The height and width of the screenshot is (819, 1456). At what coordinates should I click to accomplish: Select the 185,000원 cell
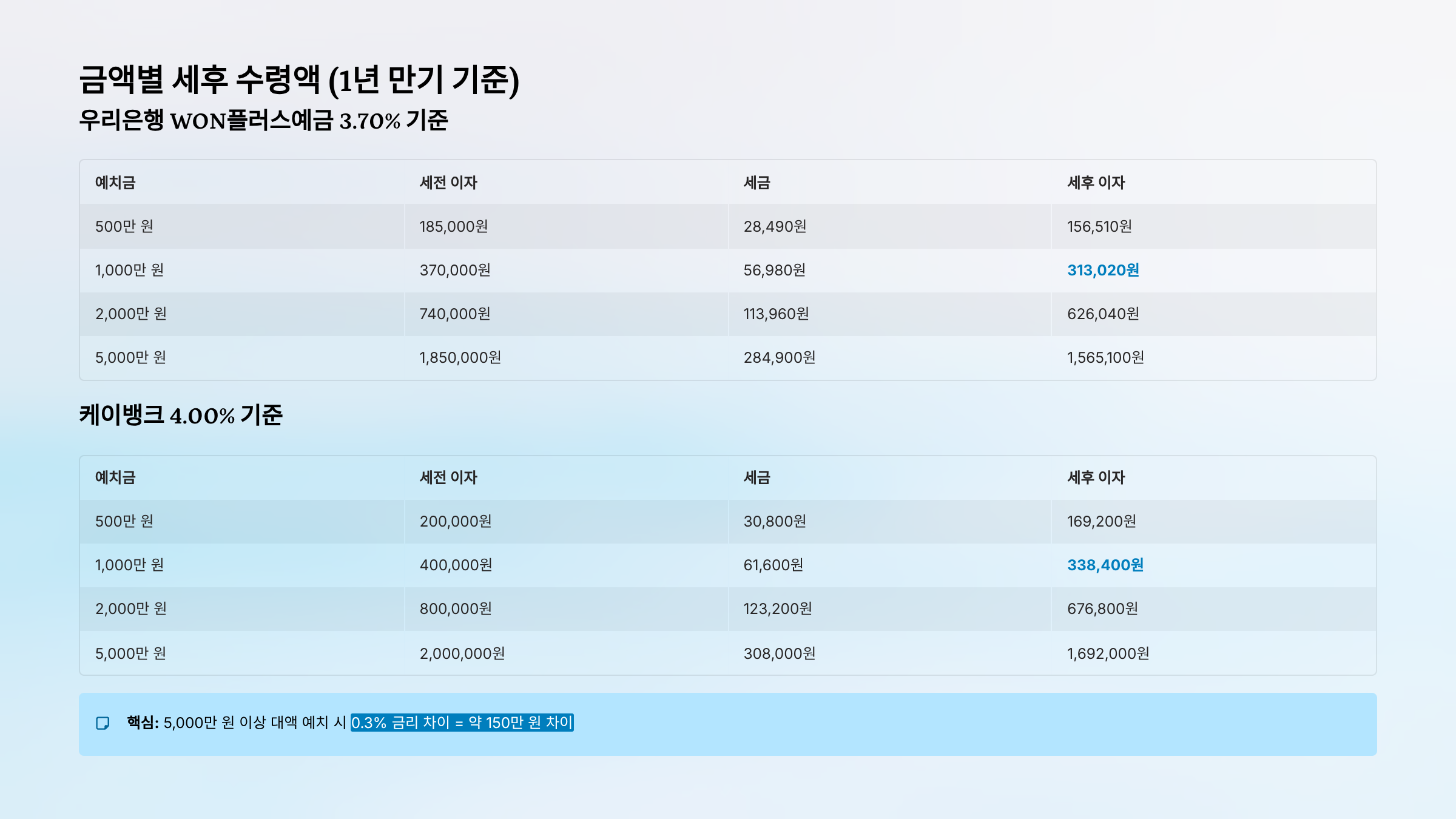454,226
